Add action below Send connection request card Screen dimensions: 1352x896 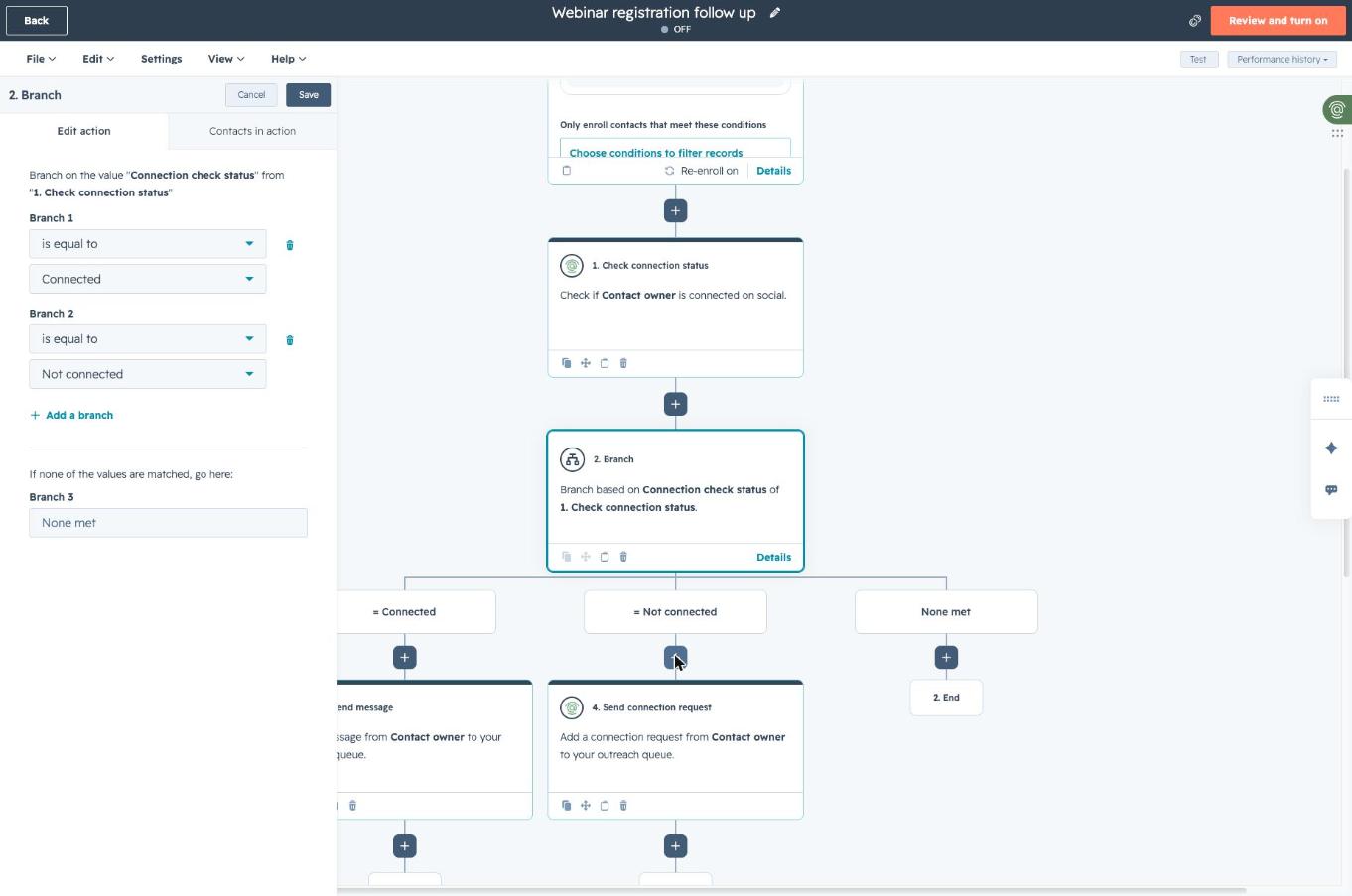coord(675,846)
